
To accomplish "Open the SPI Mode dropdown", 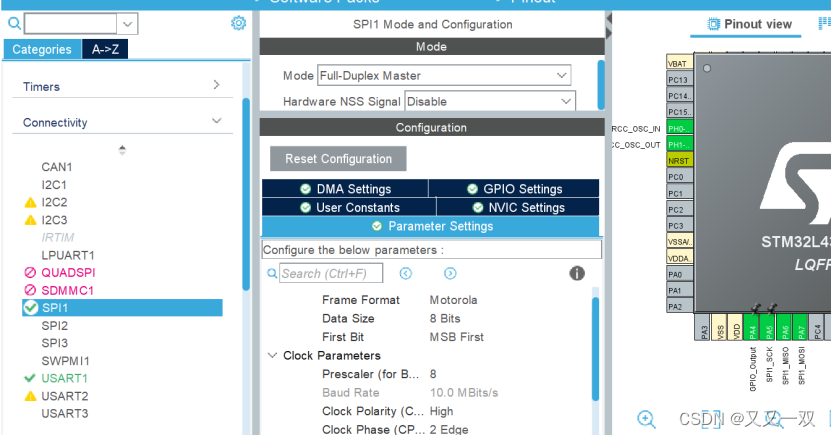I will click(x=562, y=75).
